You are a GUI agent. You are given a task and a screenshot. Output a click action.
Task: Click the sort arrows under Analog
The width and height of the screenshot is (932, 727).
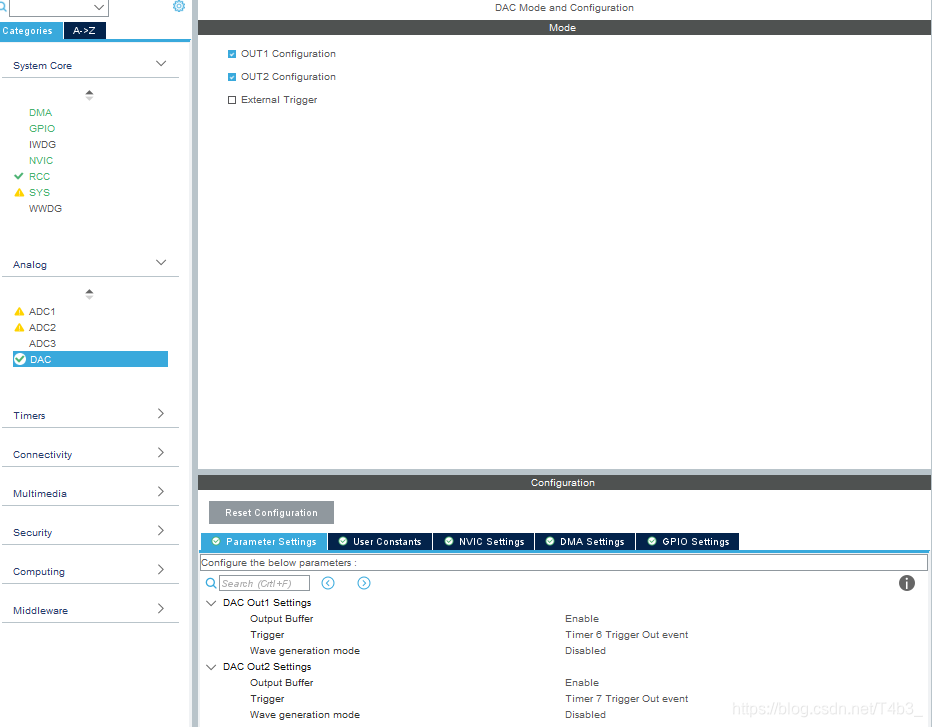pyautogui.click(x=89, y=294)
